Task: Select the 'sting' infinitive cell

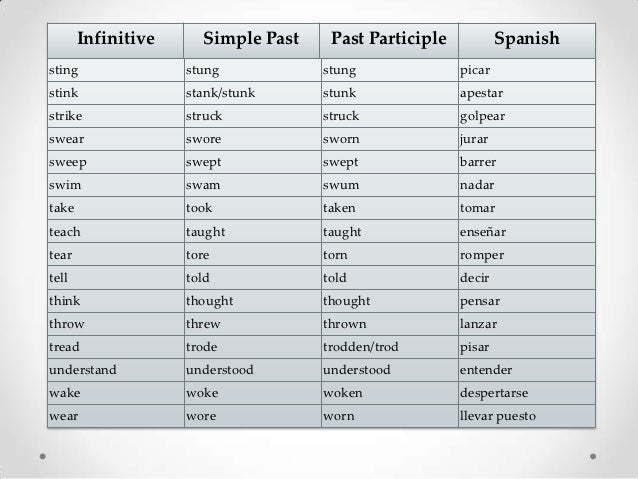Action: coord(116,70)
